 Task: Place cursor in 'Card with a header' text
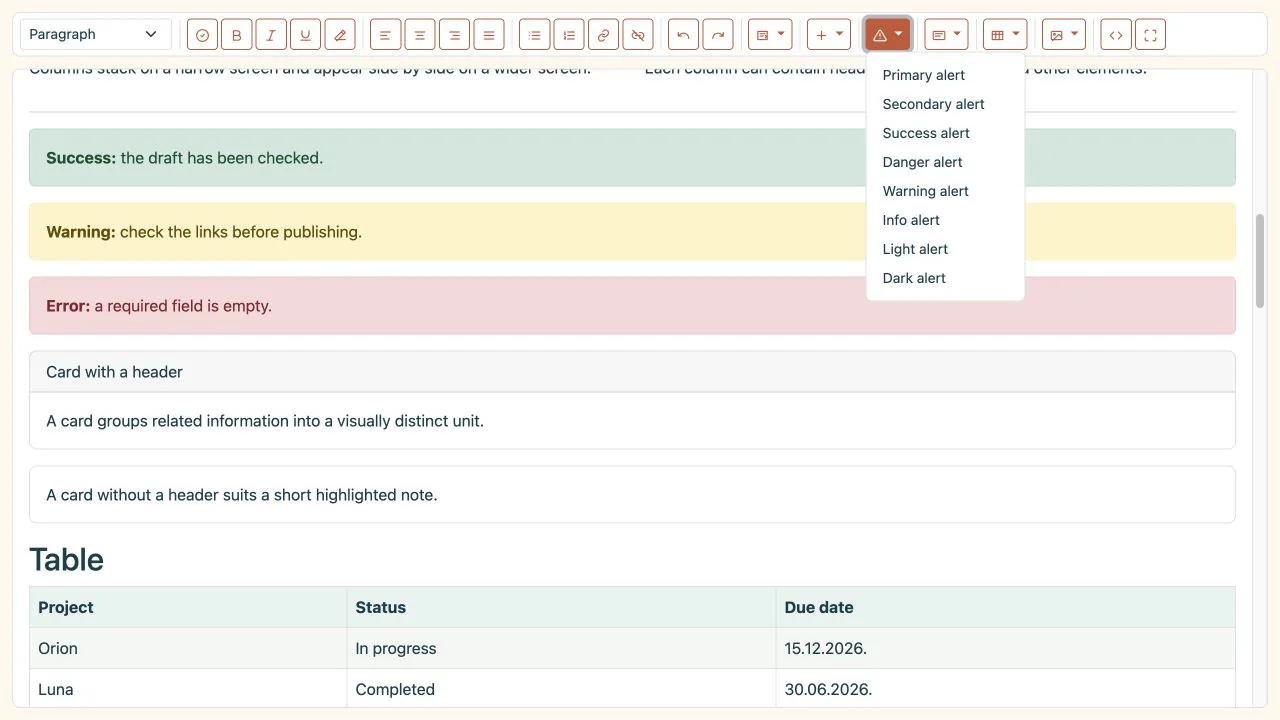click(114, 372)
